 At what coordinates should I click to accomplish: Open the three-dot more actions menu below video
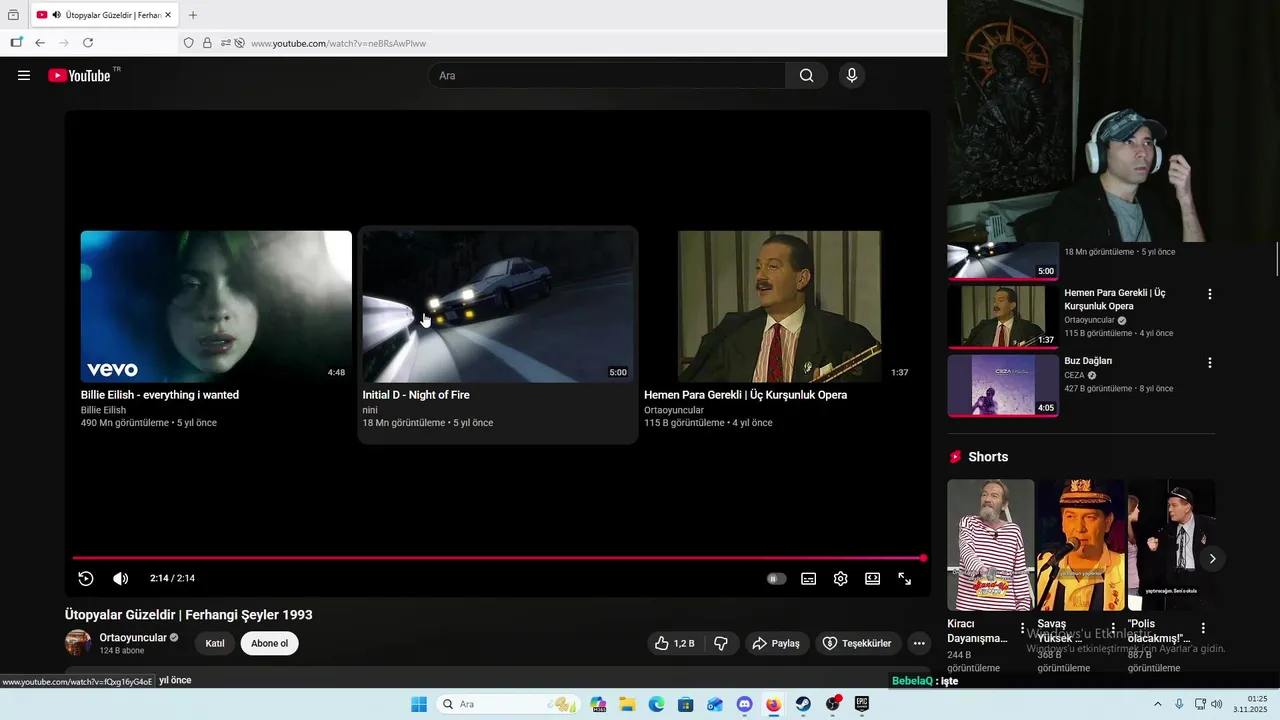pyautogui.click(x=919, y=643)
